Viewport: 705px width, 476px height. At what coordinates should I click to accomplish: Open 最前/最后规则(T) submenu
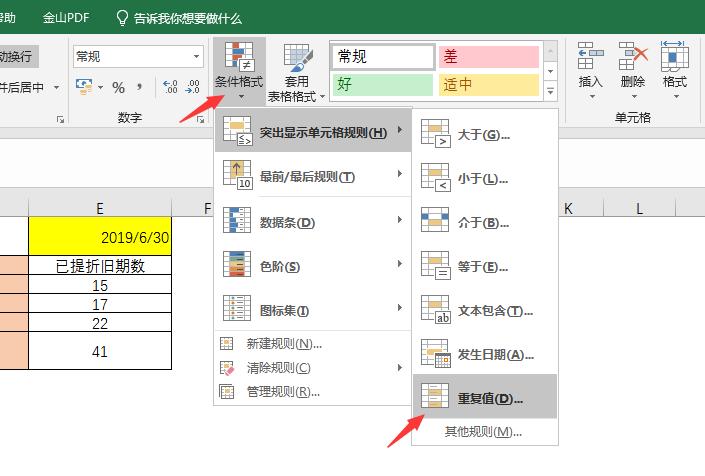point(313,175)
